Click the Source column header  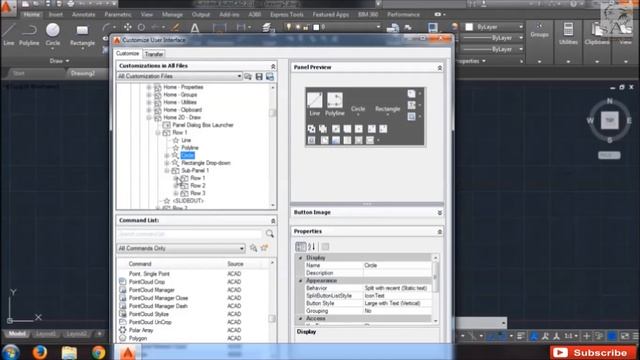[235, 264]
